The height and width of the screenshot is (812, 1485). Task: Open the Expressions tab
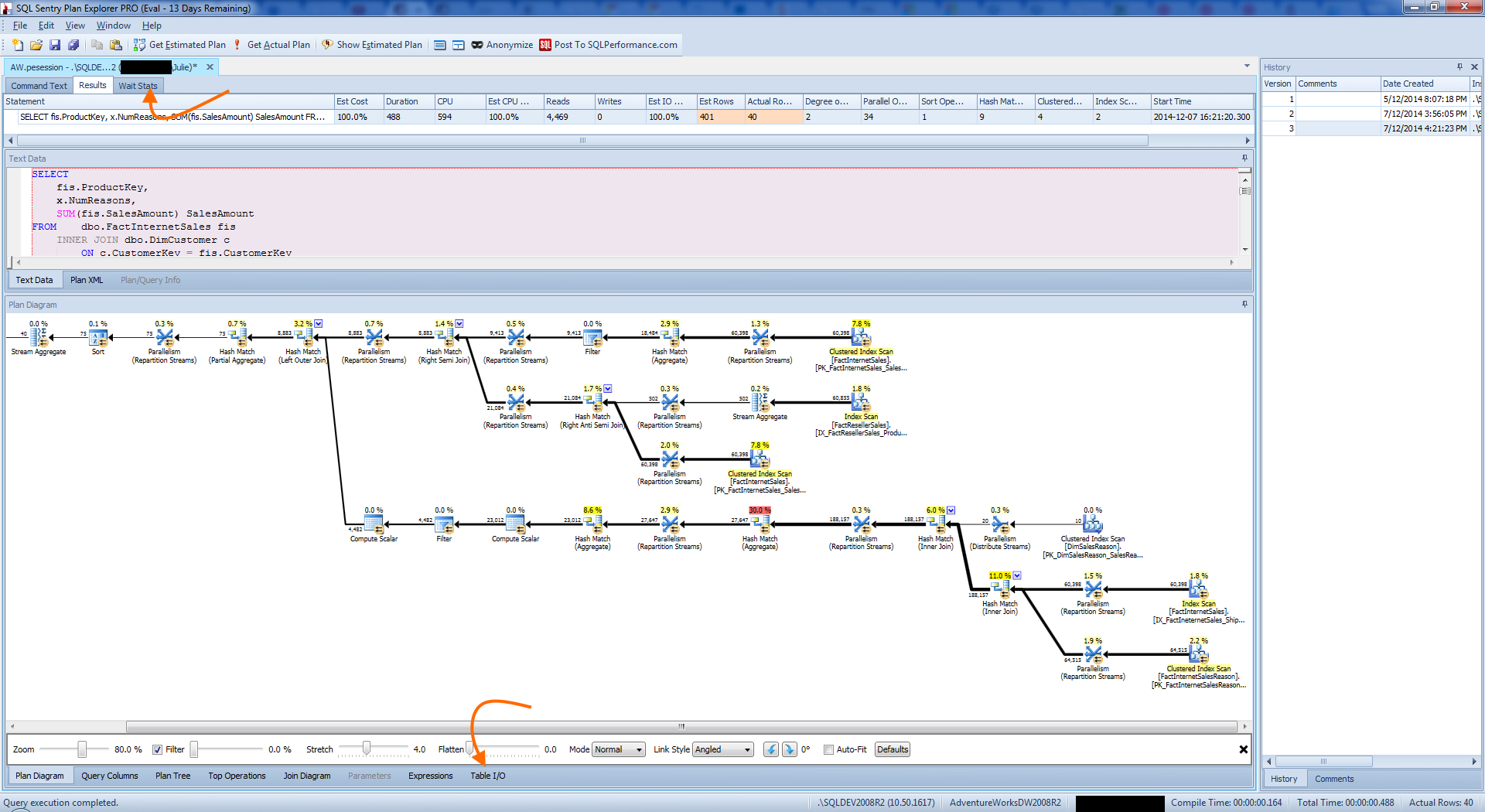point(431,776)
